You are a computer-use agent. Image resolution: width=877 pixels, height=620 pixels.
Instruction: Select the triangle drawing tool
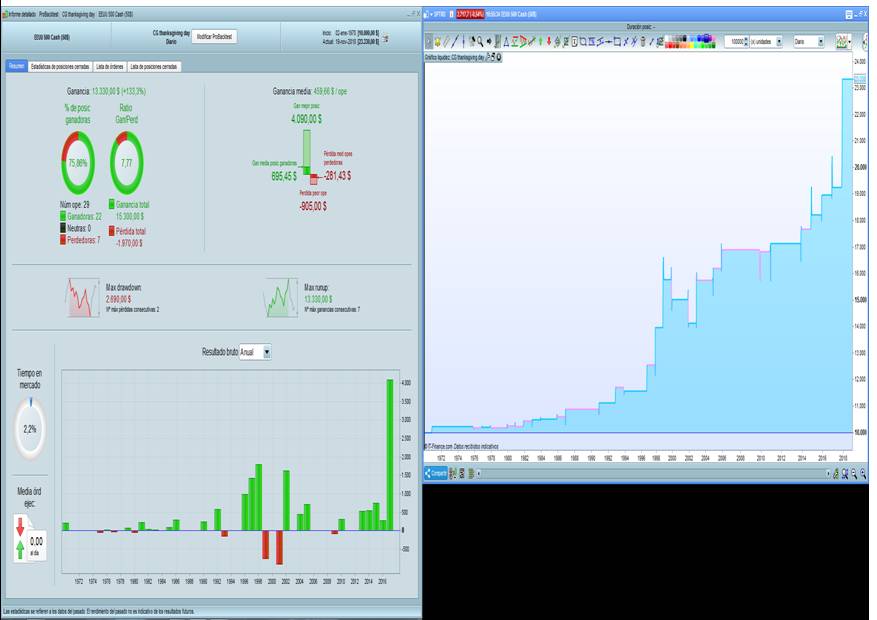point(506,42)
